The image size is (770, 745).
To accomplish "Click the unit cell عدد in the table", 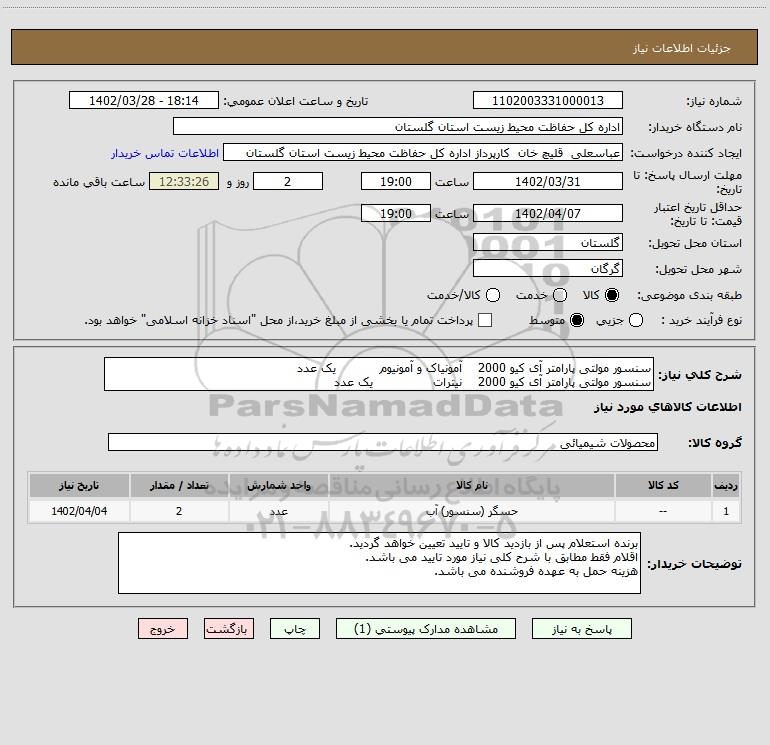I will (278, 512).
